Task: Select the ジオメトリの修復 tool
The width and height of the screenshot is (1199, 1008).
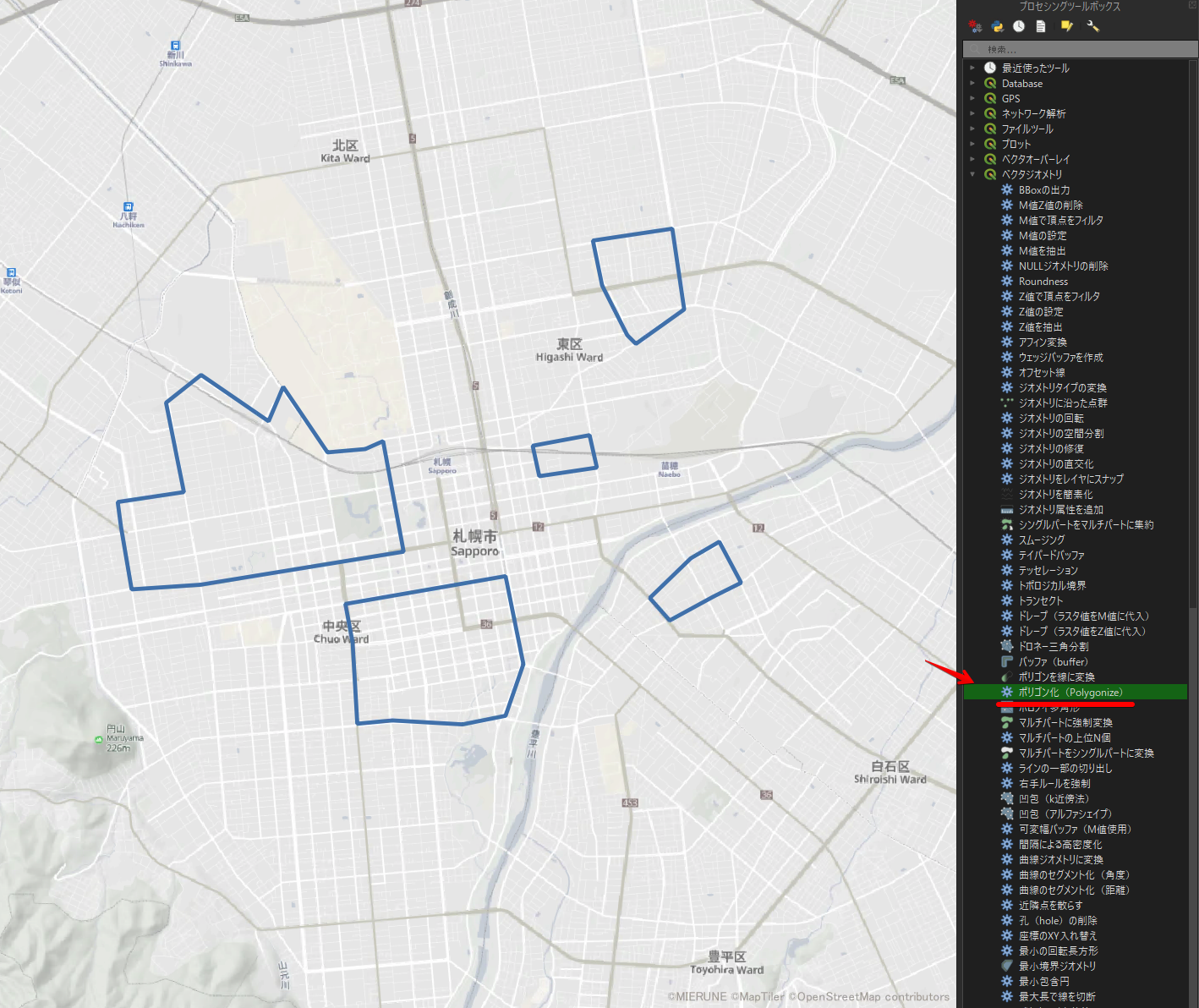Action: pos(1051,449)
